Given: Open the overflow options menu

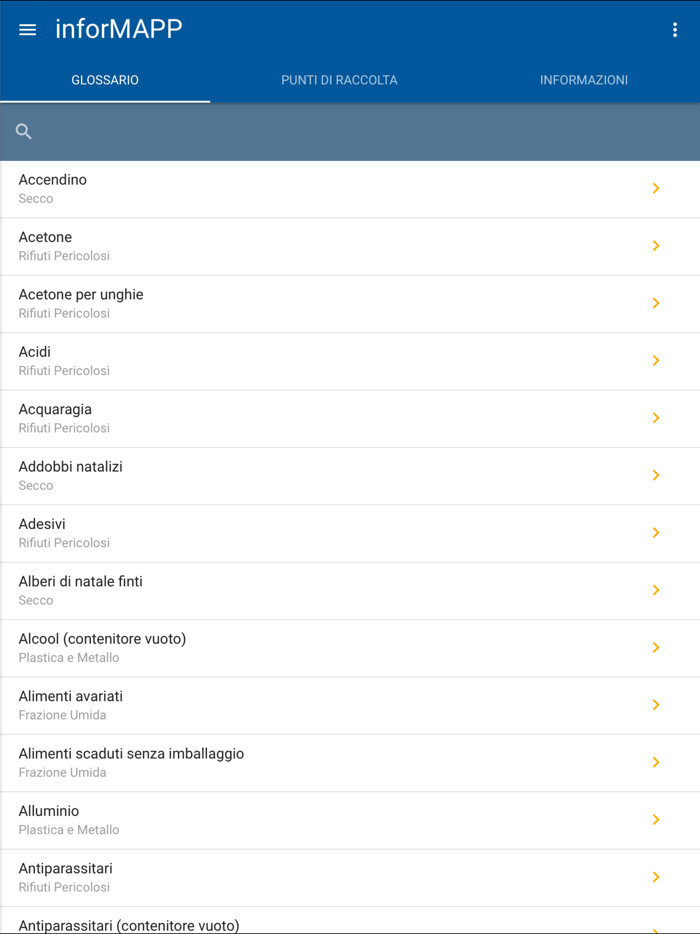Looking at the screenshot, I should click(x=676, y=29).
